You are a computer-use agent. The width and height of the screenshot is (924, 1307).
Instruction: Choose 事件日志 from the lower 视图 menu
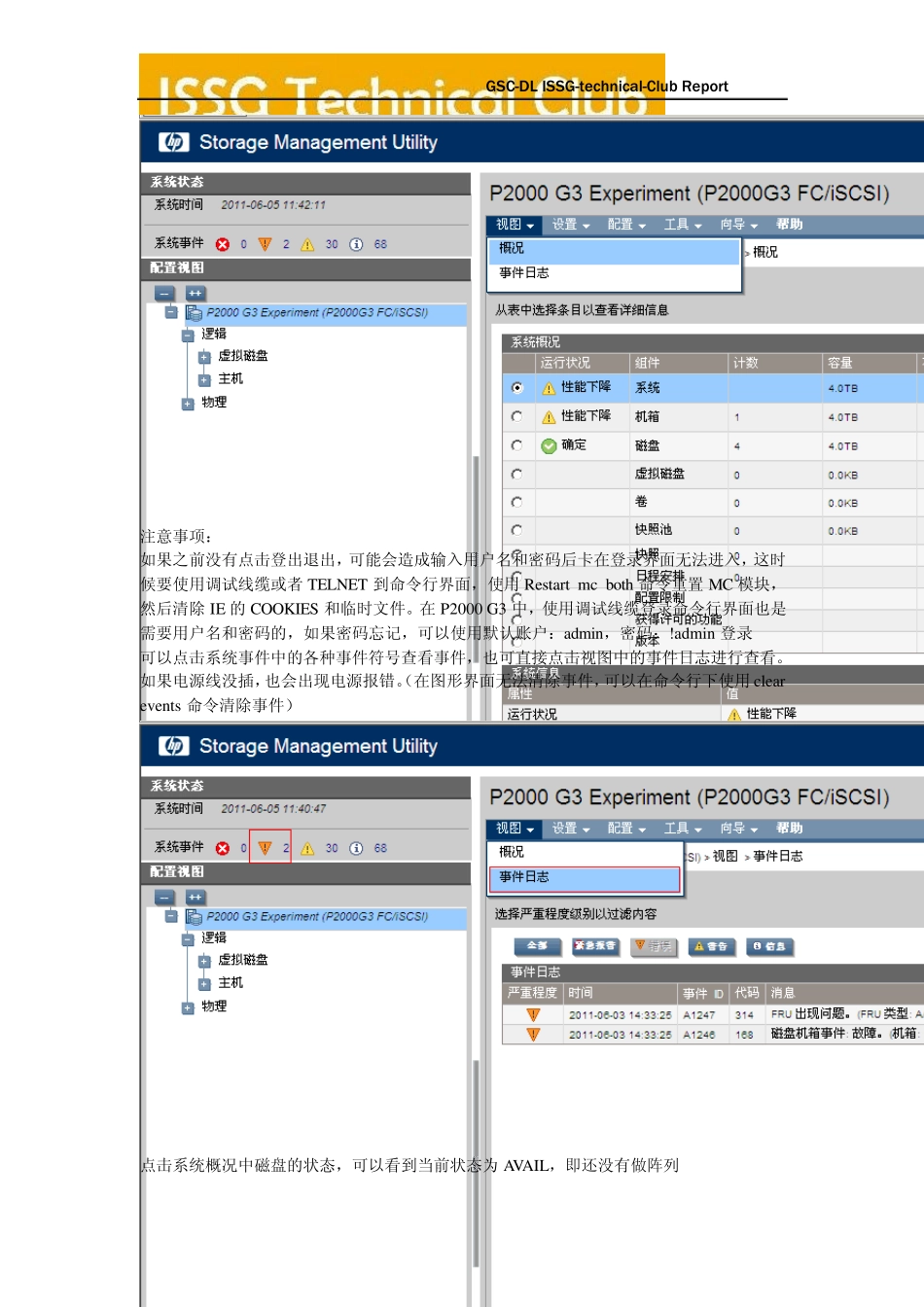(585, 878)
